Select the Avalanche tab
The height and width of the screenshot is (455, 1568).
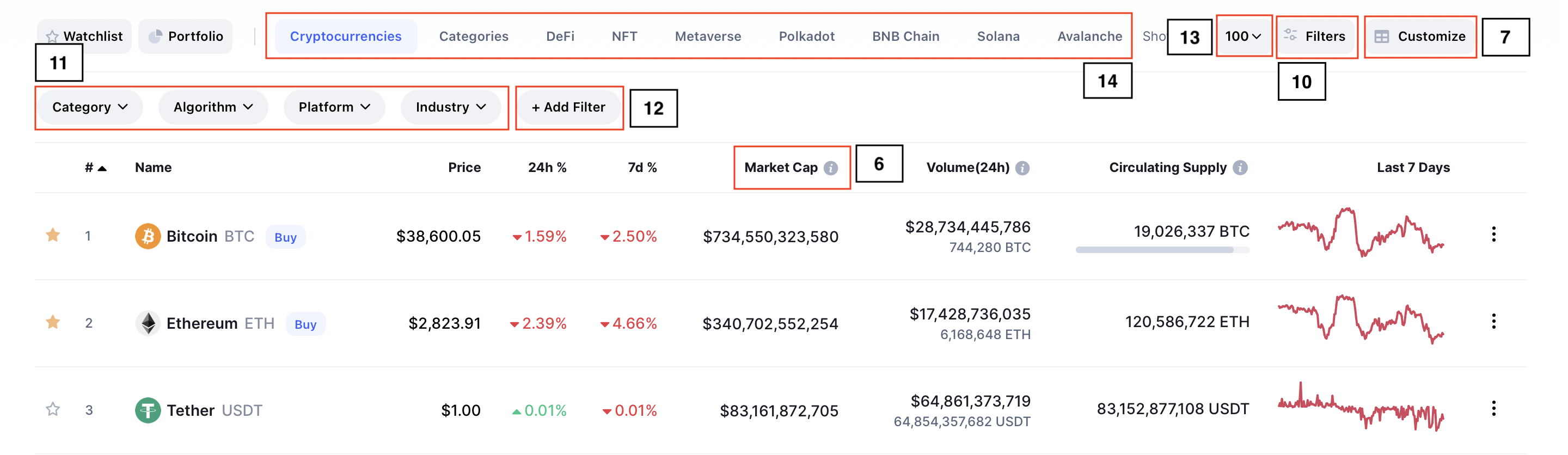pos(1089,36)
